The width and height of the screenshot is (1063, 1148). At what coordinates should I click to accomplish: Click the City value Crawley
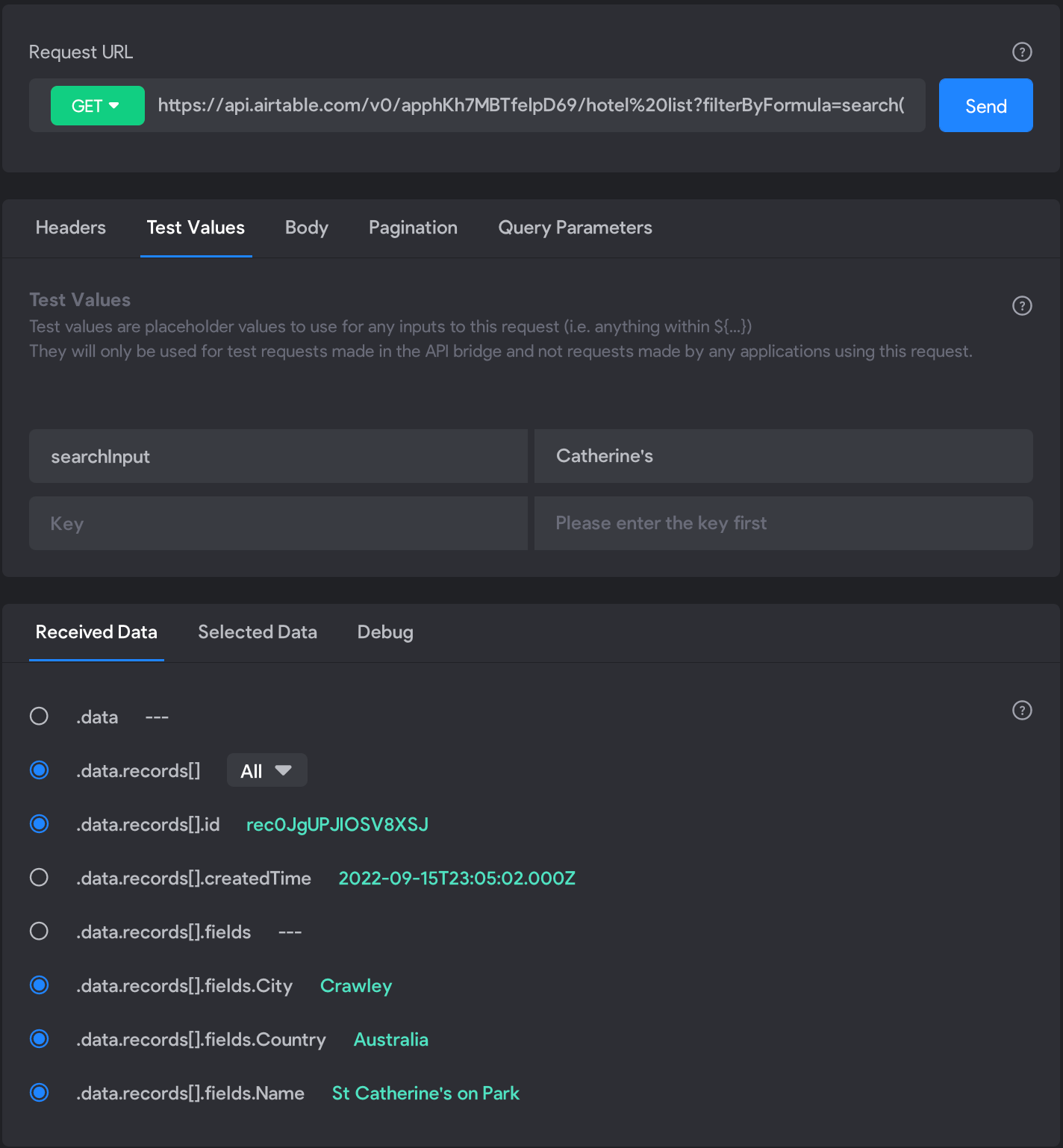pos(356,985)
